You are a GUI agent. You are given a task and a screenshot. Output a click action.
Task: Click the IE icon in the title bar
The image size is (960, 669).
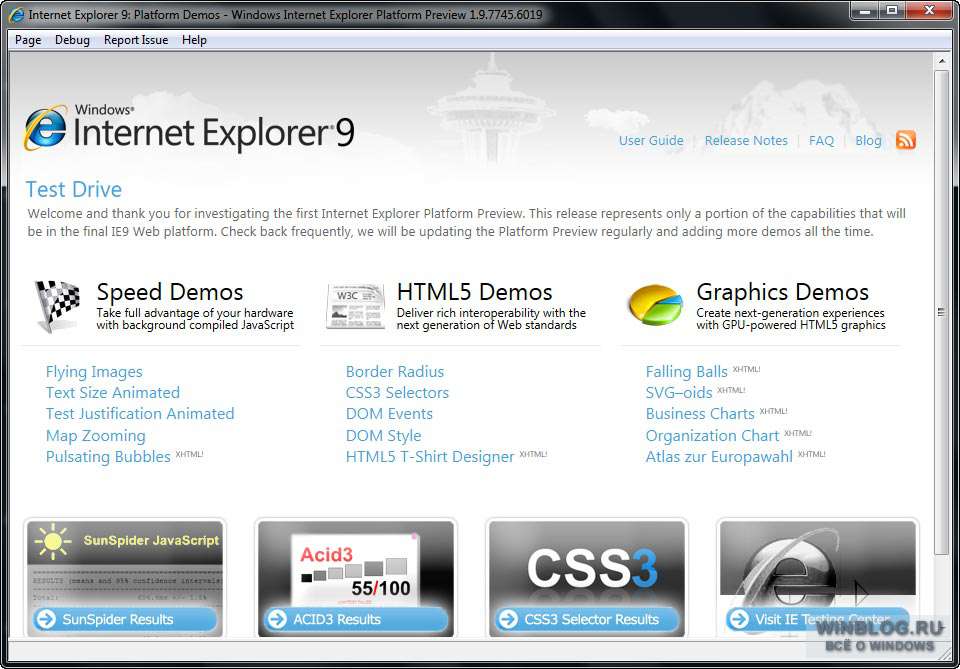click(x=17, y=14)
